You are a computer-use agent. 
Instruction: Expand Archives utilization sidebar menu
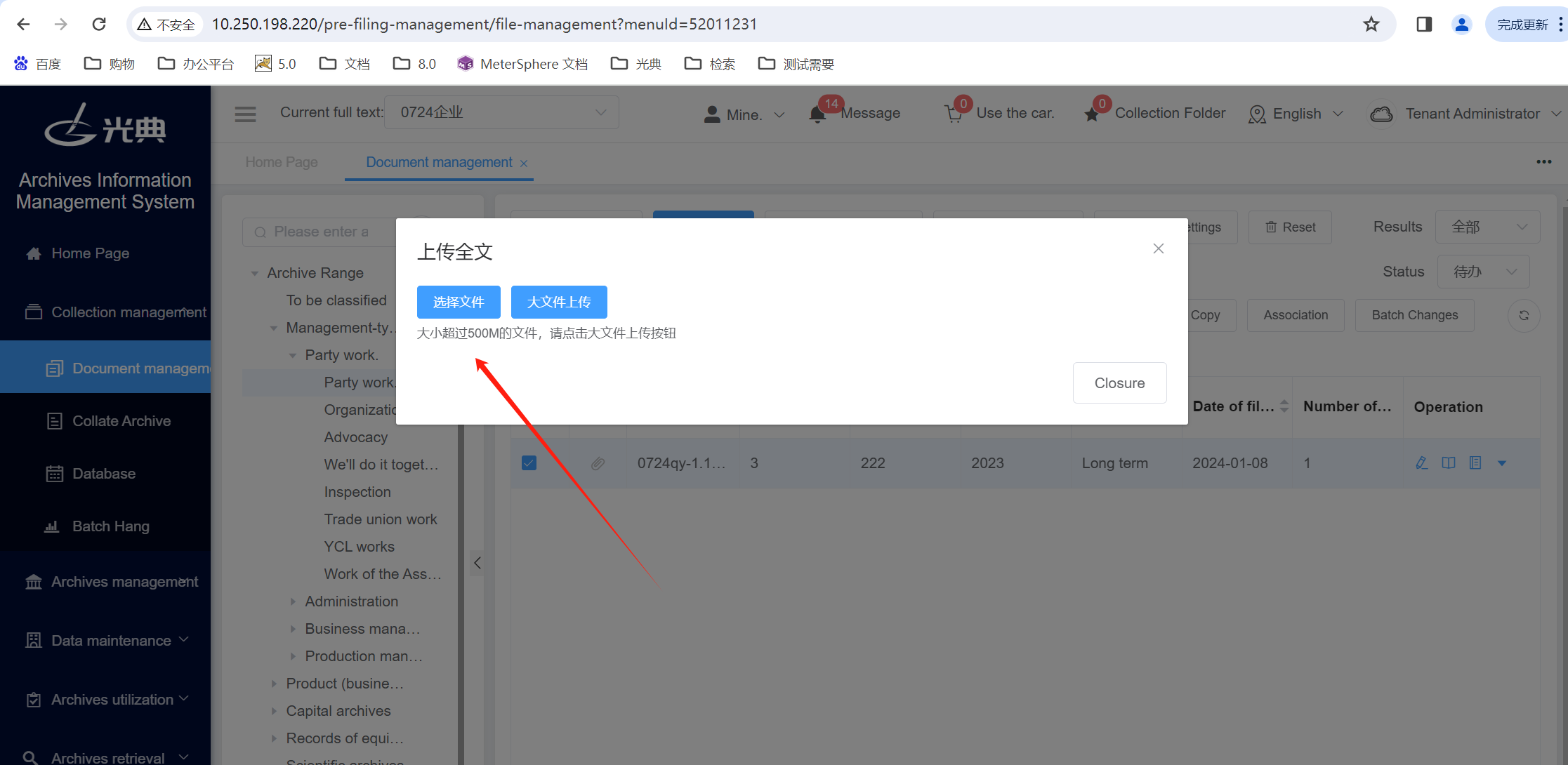tap(105, 700)
